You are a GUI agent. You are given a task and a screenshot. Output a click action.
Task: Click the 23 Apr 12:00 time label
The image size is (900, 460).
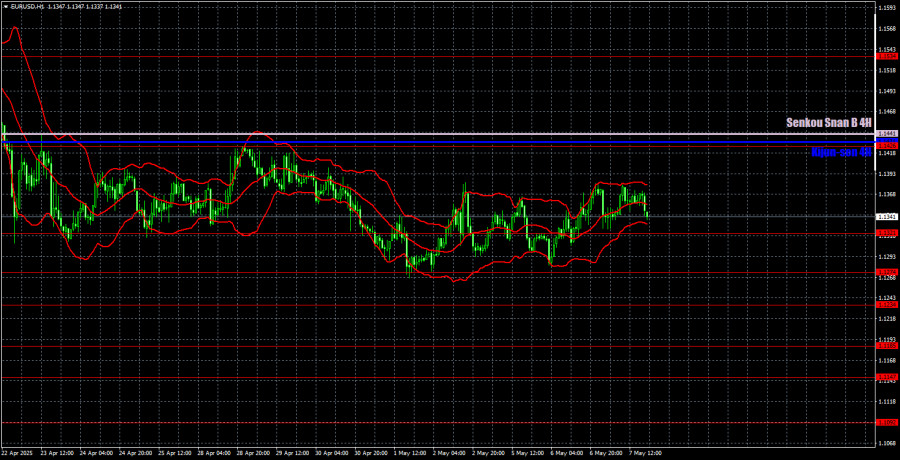[55, 453]
